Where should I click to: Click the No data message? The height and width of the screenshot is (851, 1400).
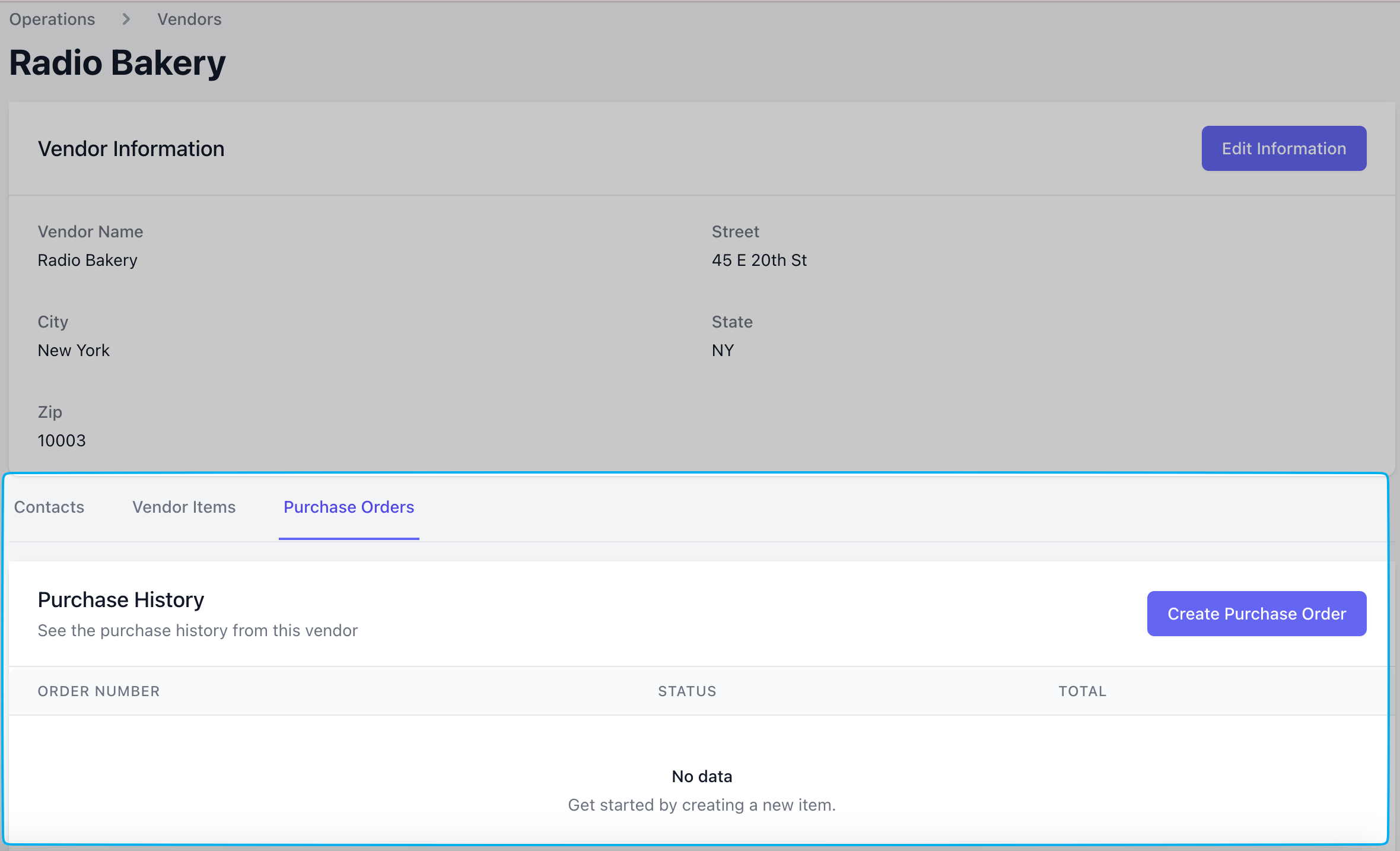[702, 776]
